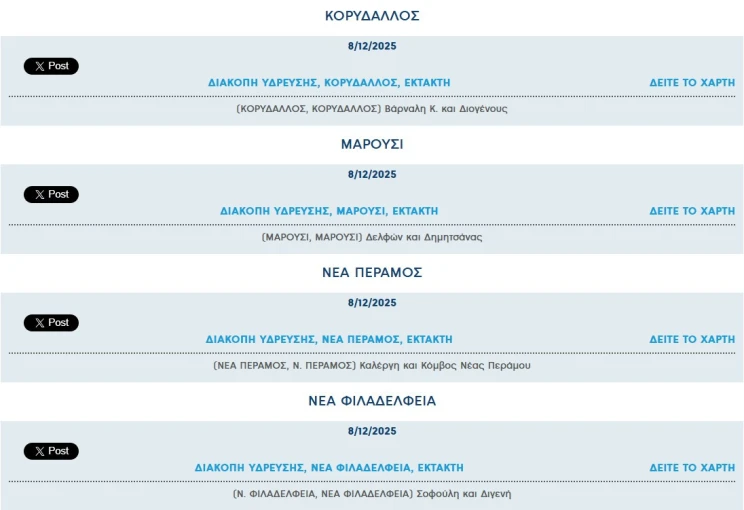
Task: Post the Νέα Φιλαδέλφεια outage on X
Action: coord(51,451)
